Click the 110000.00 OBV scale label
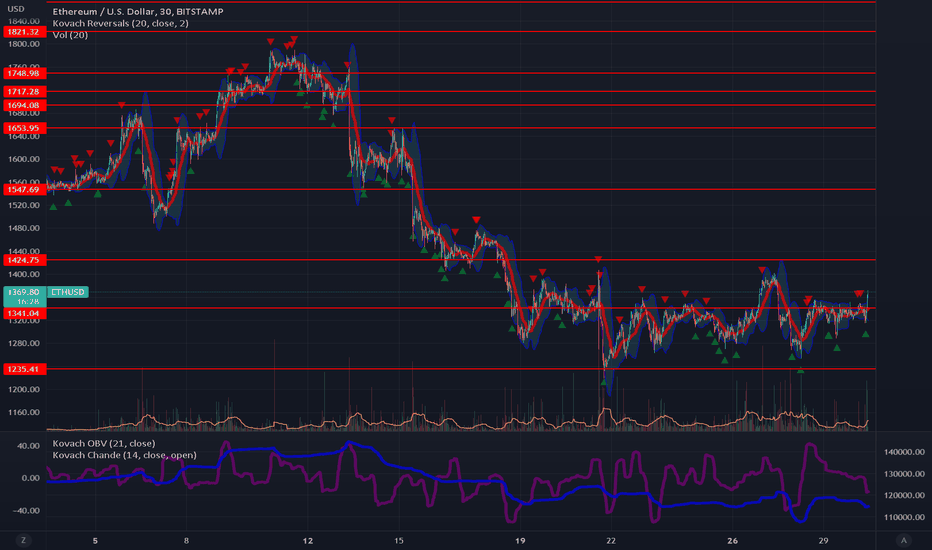932x550 pixels. pyautogui.click(x=904, y=517)
